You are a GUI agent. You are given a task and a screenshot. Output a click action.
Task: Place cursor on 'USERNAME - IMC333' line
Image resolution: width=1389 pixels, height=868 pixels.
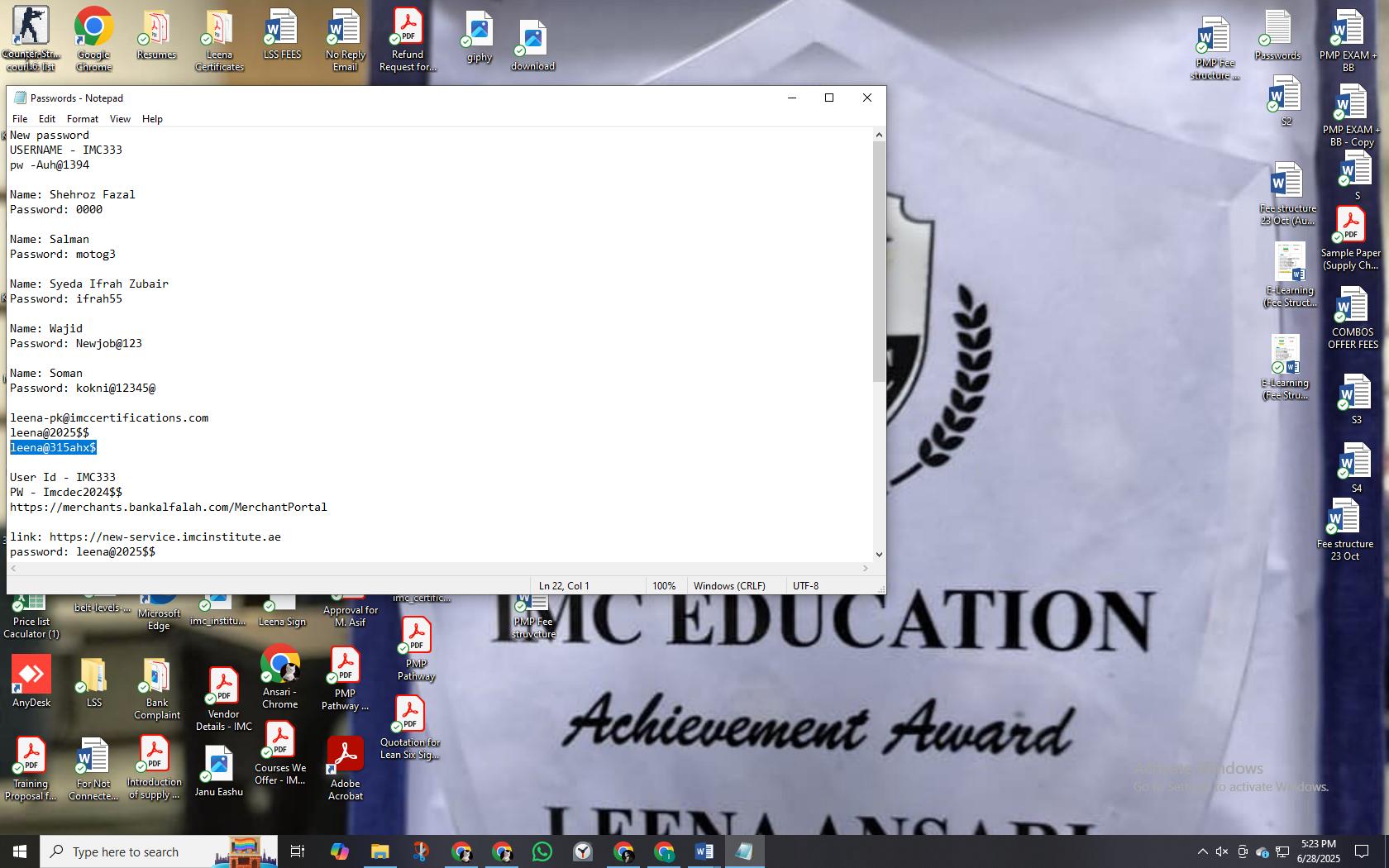pyautogui.click(x=66, y=150)
